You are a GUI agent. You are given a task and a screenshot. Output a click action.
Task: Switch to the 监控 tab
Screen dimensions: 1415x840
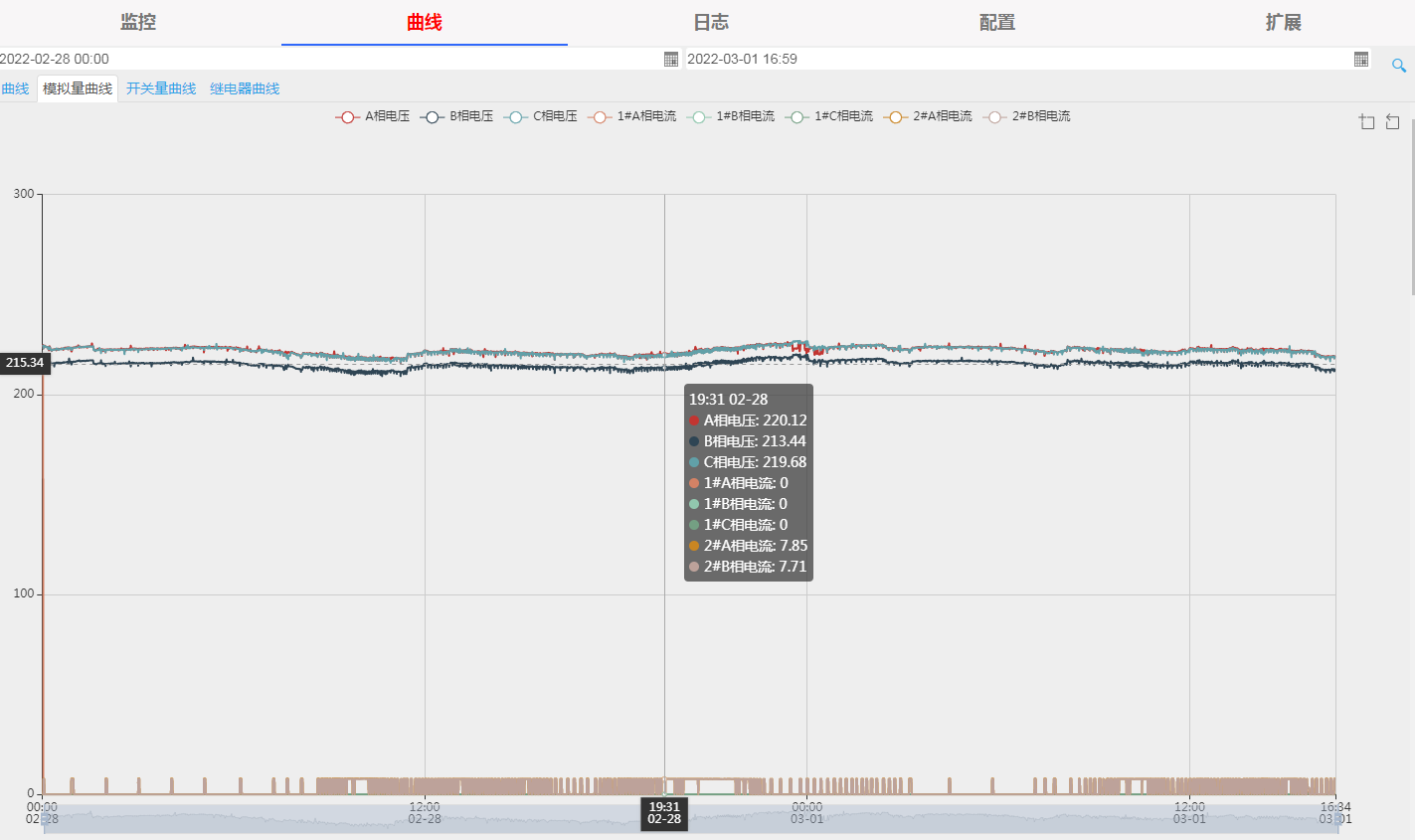(x=138, y=22)
